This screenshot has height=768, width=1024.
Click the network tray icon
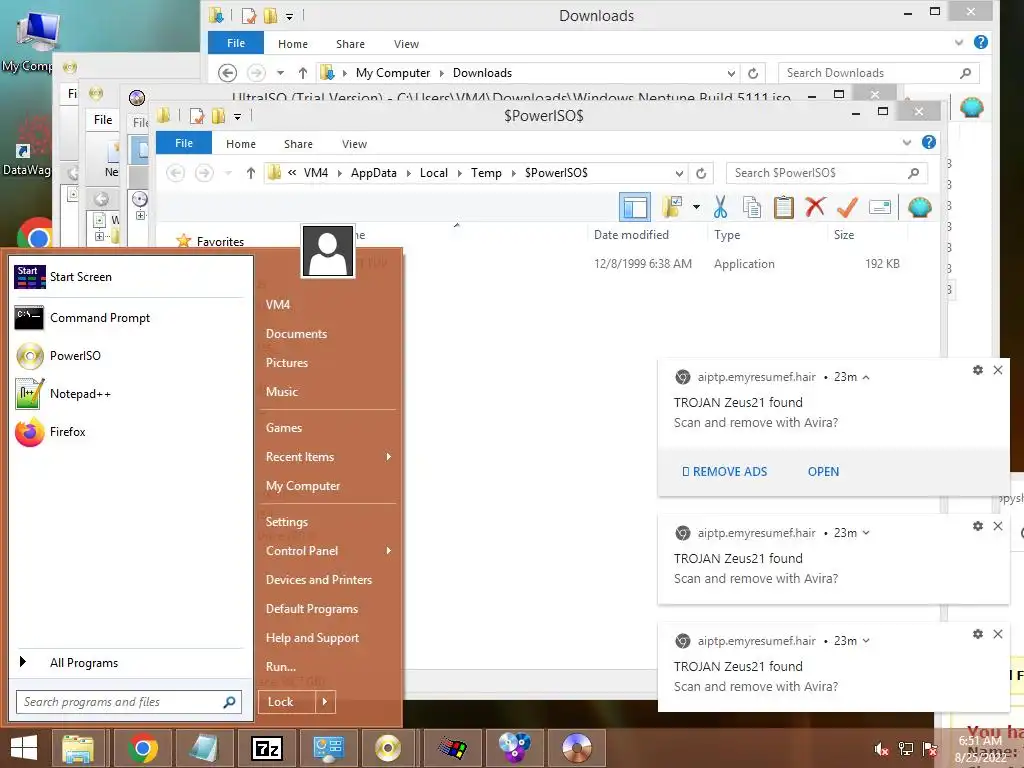pyautogui.click(x=905, y=749)
